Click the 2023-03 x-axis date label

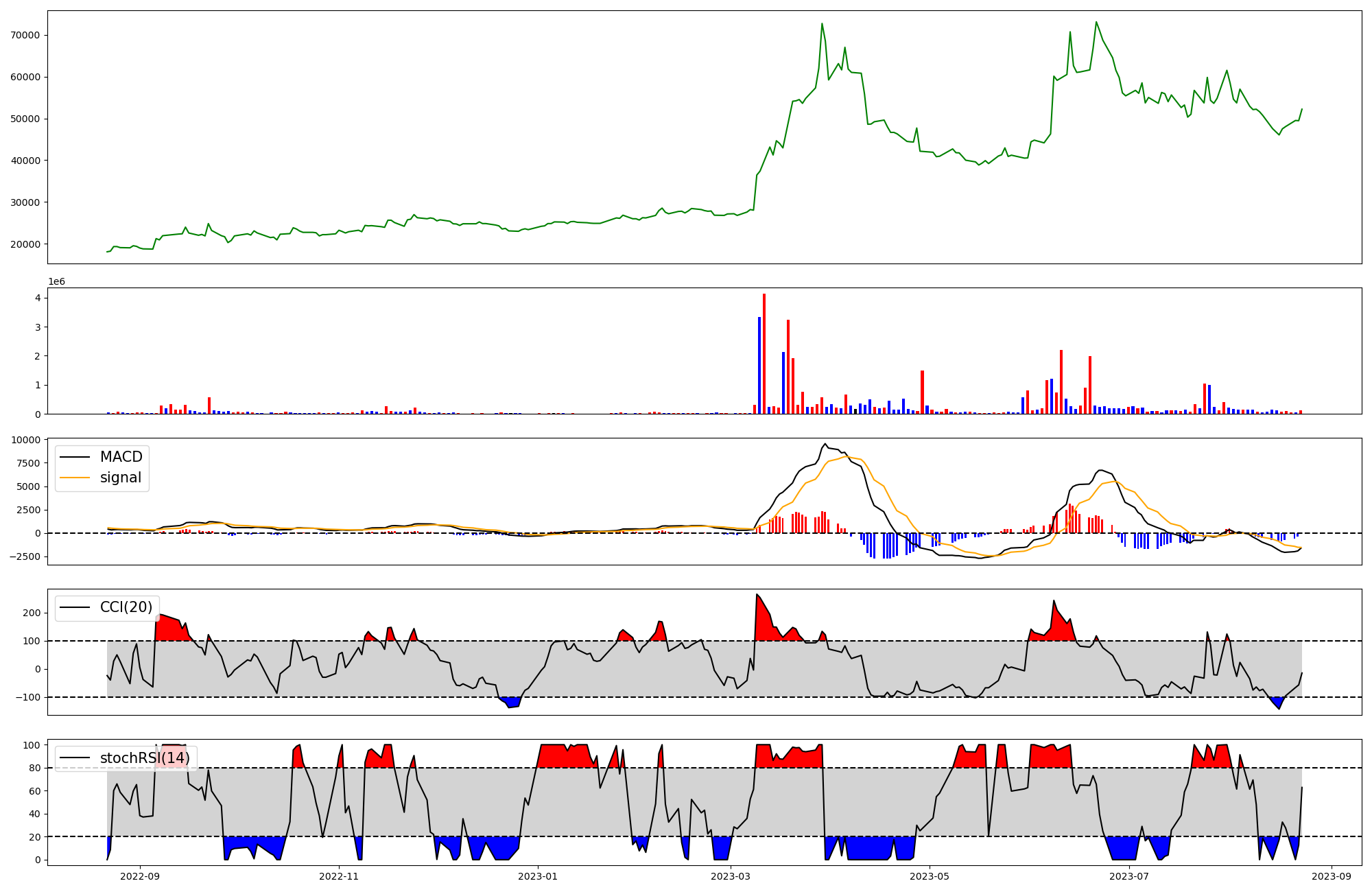pyautogui.click(x=731, y=876)
